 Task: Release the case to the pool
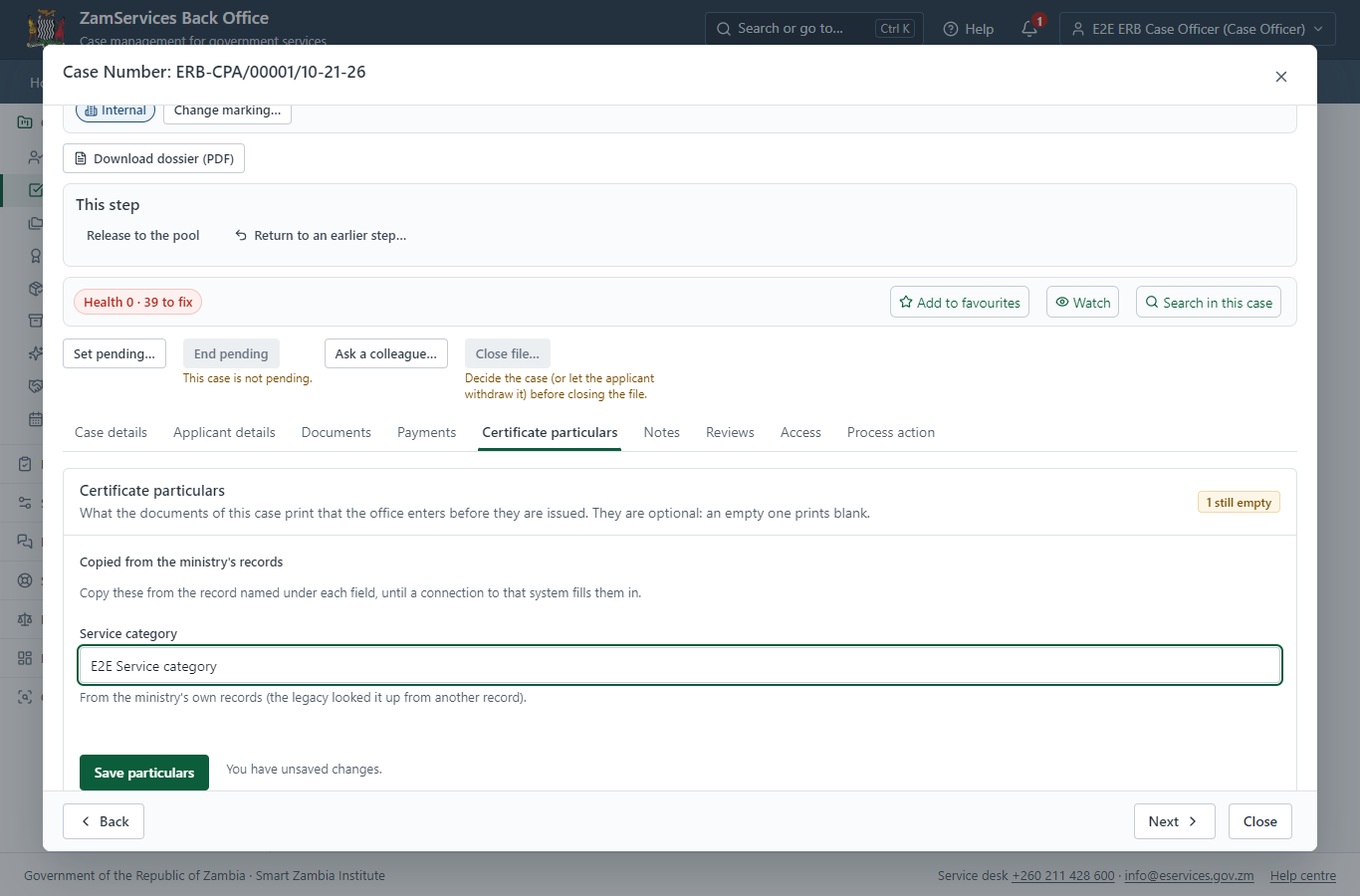pyautogui.click(x=143, y=236)
